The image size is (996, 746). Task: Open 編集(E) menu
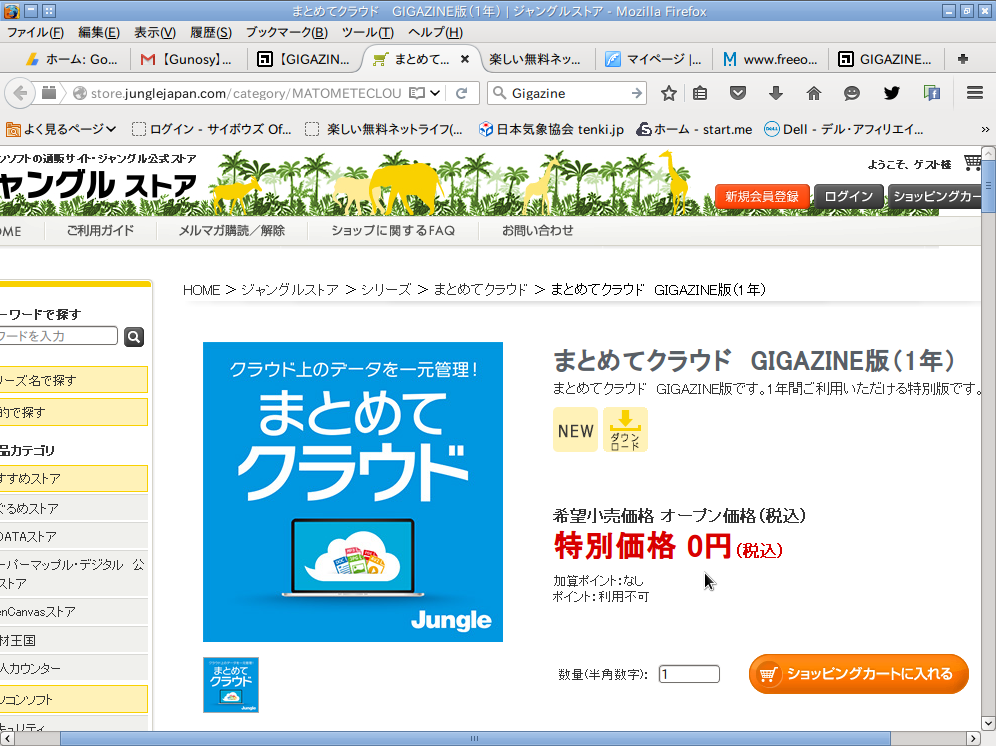(x=98, y=32)
